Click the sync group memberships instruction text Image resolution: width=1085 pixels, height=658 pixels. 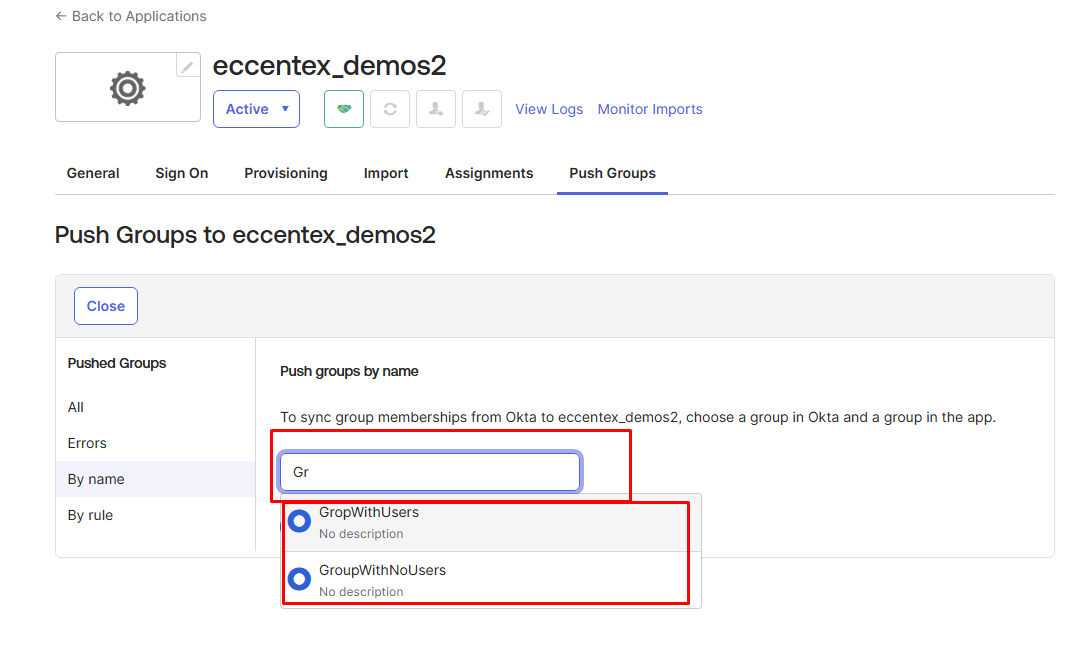[638, 417]
